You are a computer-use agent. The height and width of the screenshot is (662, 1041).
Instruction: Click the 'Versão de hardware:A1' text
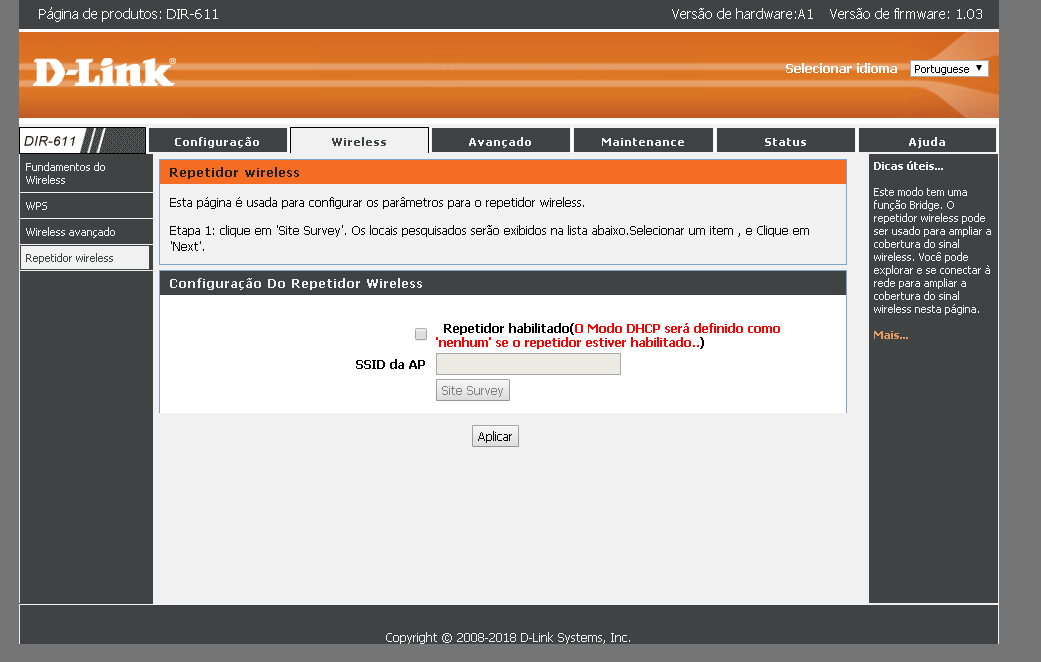click(742, 14)
